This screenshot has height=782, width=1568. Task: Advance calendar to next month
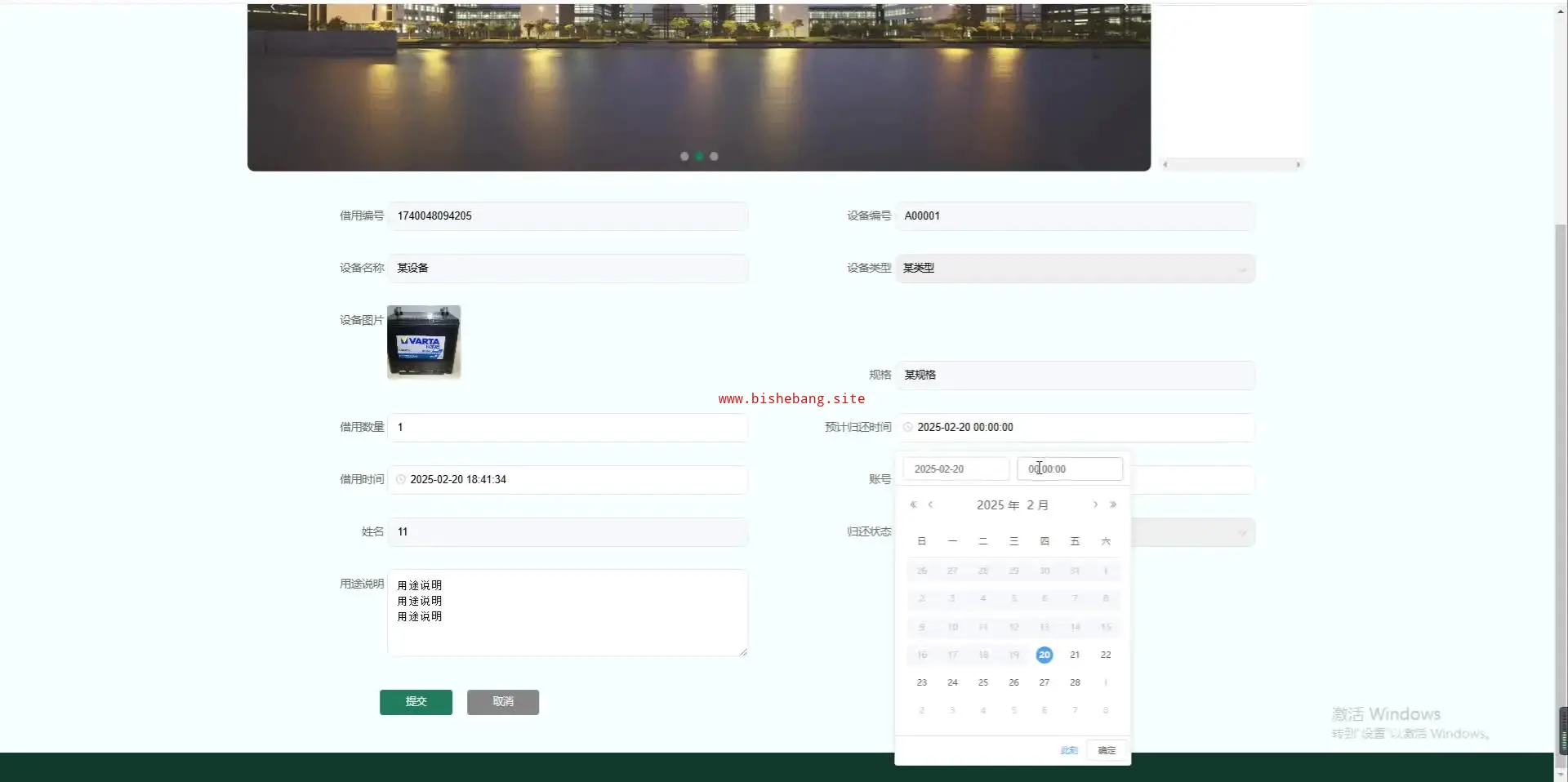click(x=1095, y=505)
